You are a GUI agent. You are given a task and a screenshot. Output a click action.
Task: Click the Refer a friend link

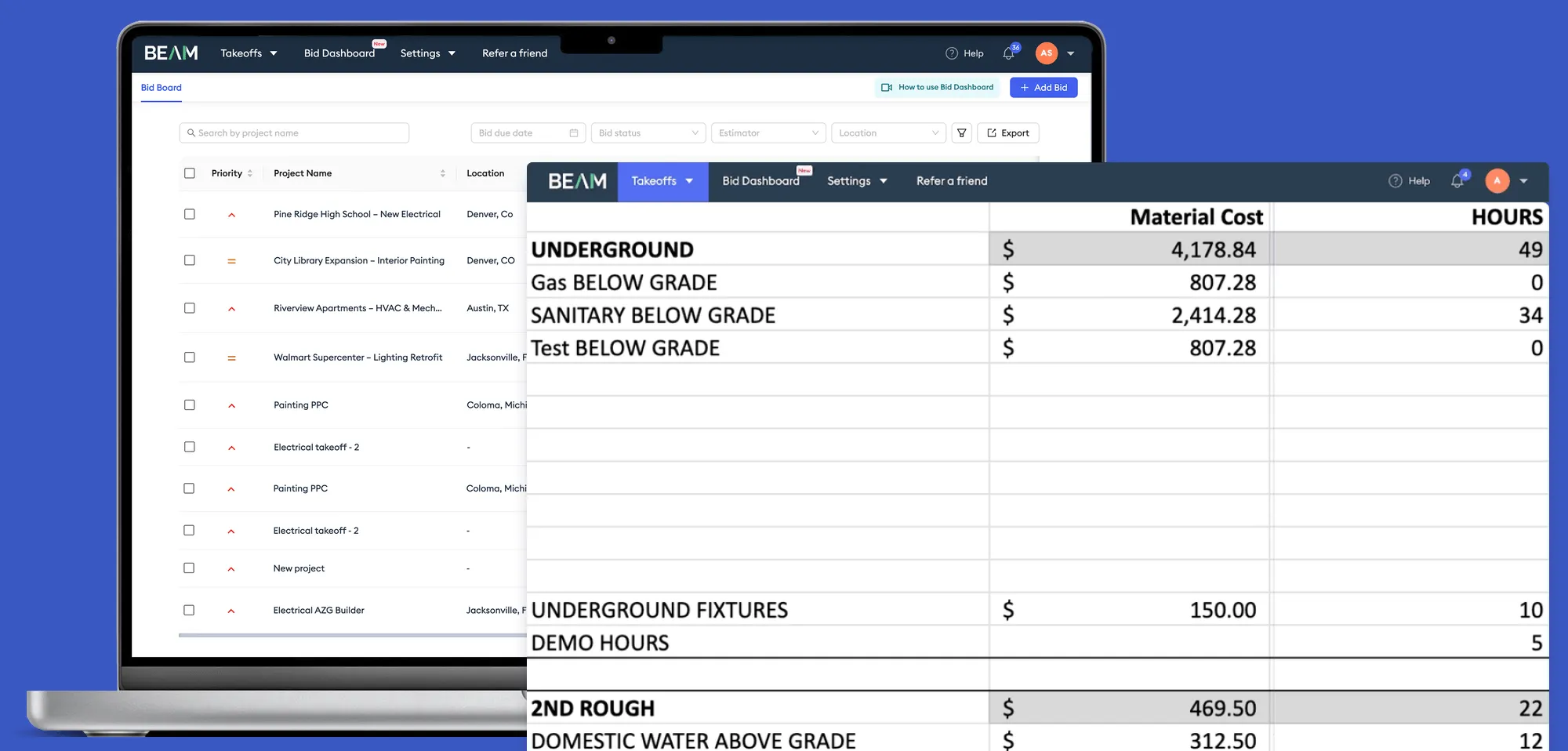click(x=514, y=53)
